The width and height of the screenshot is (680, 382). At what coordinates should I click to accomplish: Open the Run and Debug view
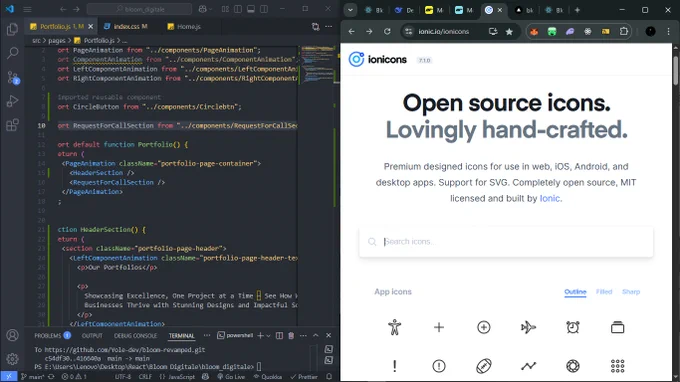point(12,101)
